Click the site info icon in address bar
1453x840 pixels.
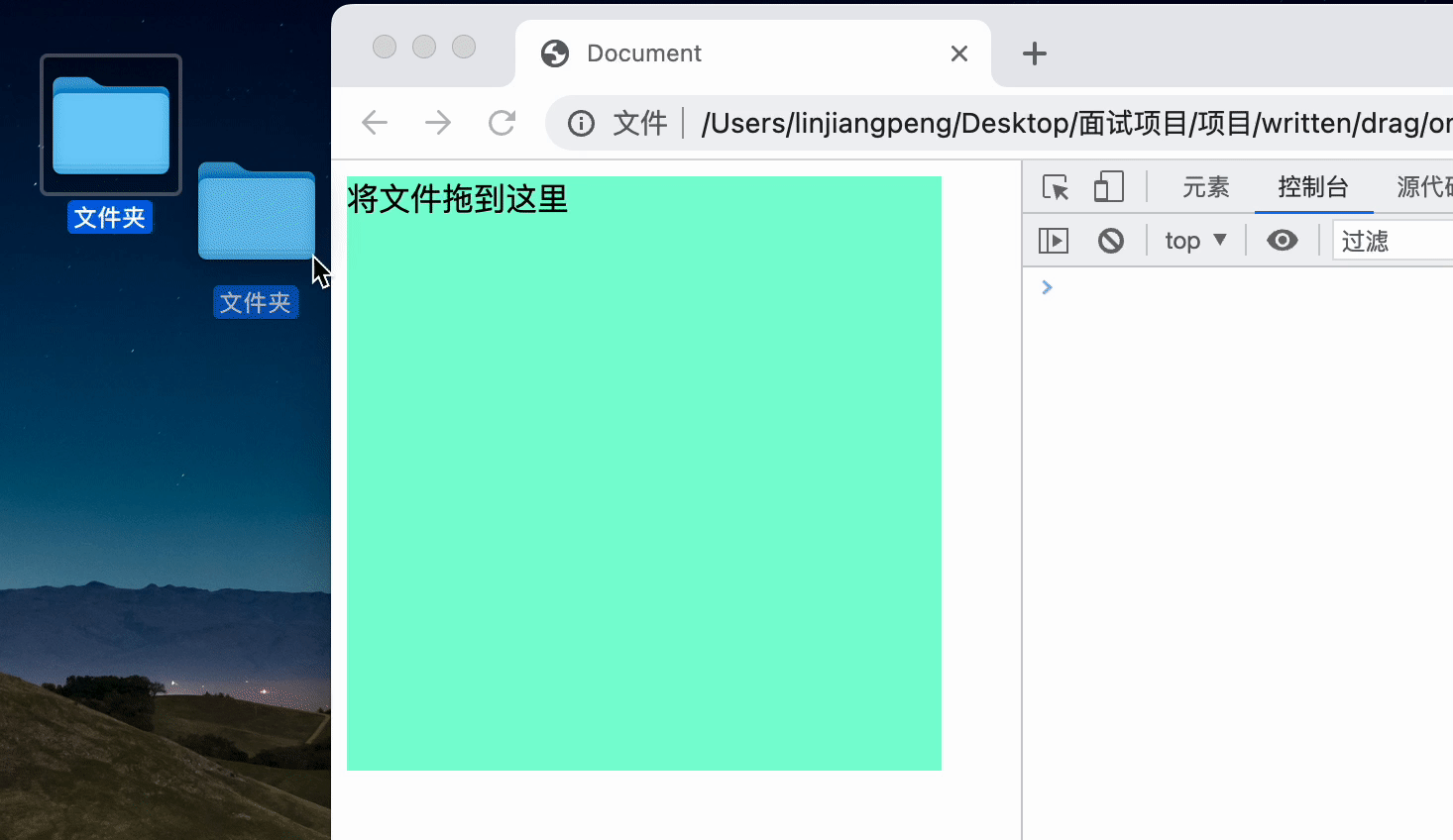click(580, 123)
